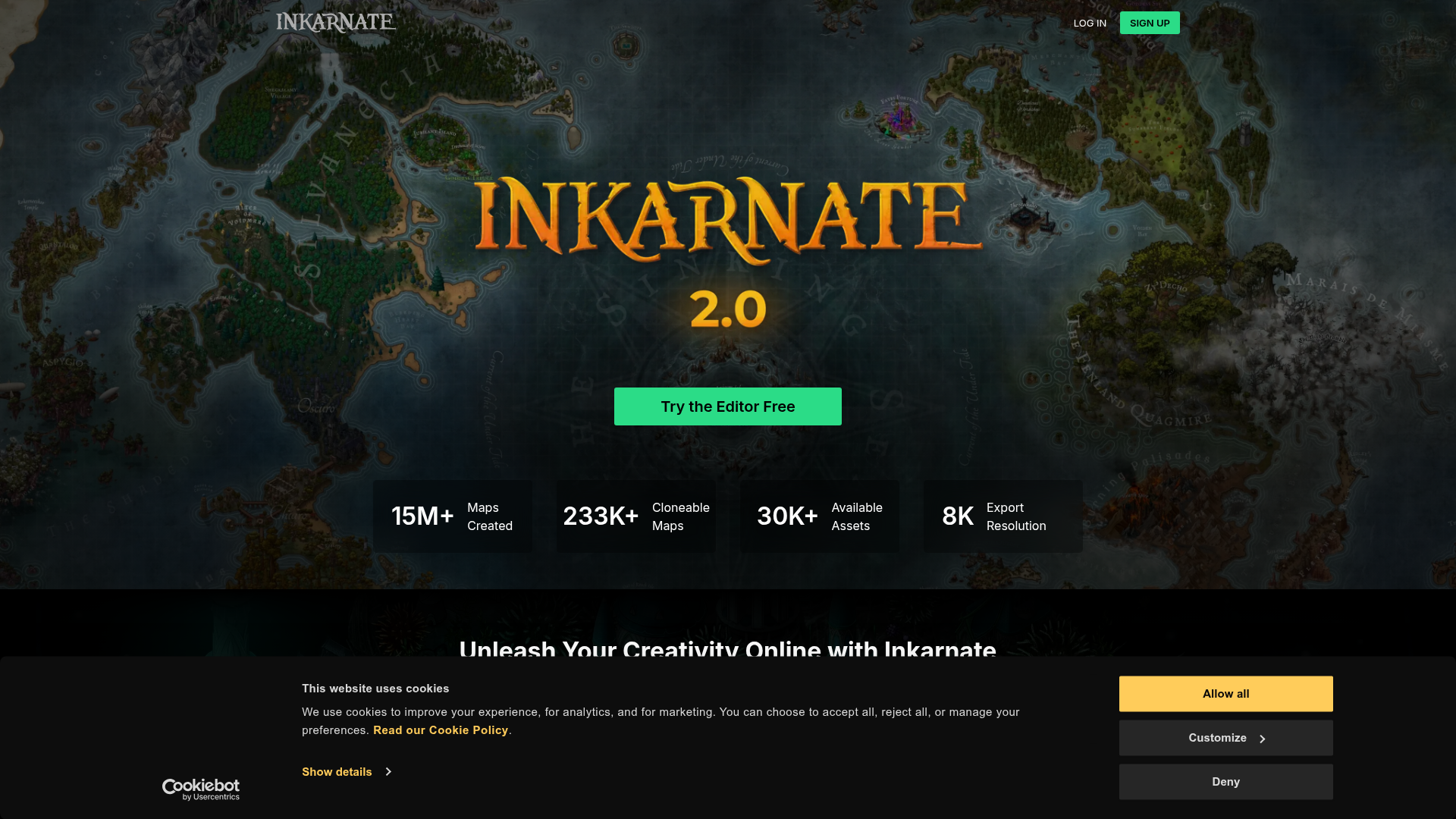Select the 15M+ Maps Created stat card
Viewport: 1456px width, 819px height.
click(453, 516)
